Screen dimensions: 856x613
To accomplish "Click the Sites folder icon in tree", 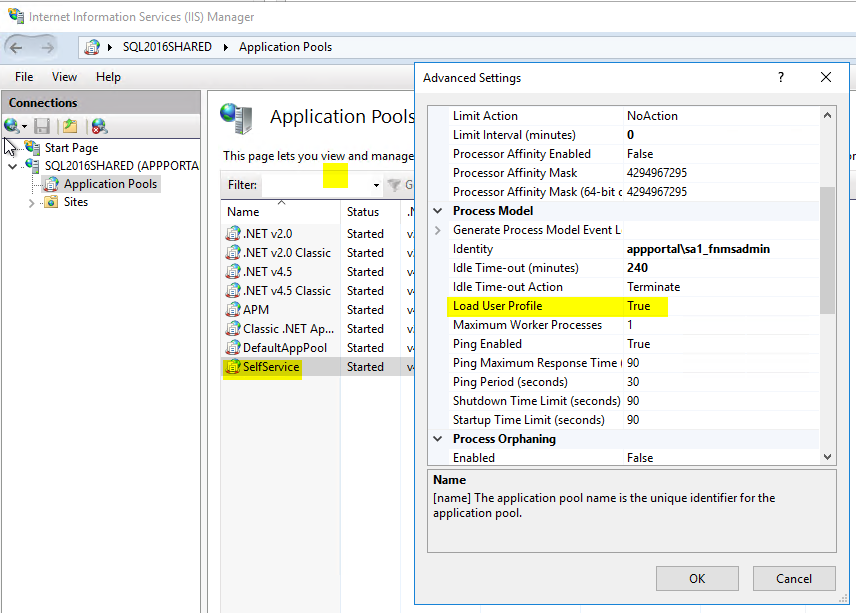I will click(51, 203).
